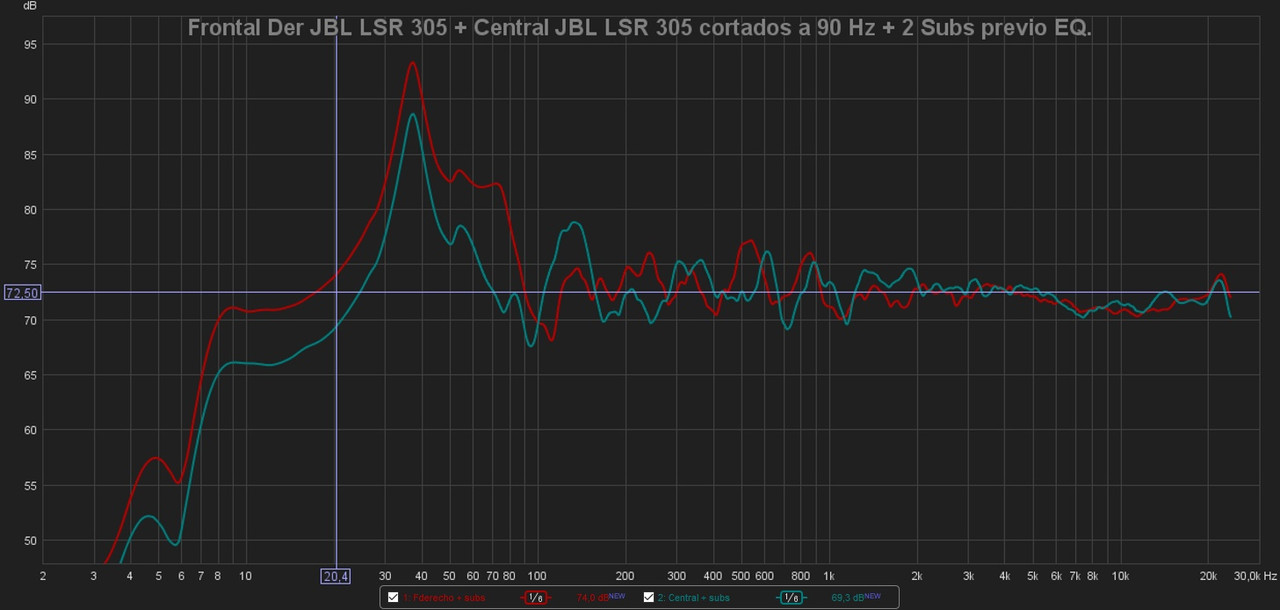Click the 20,4 cursor frequency readout

(x=336, y=576)
